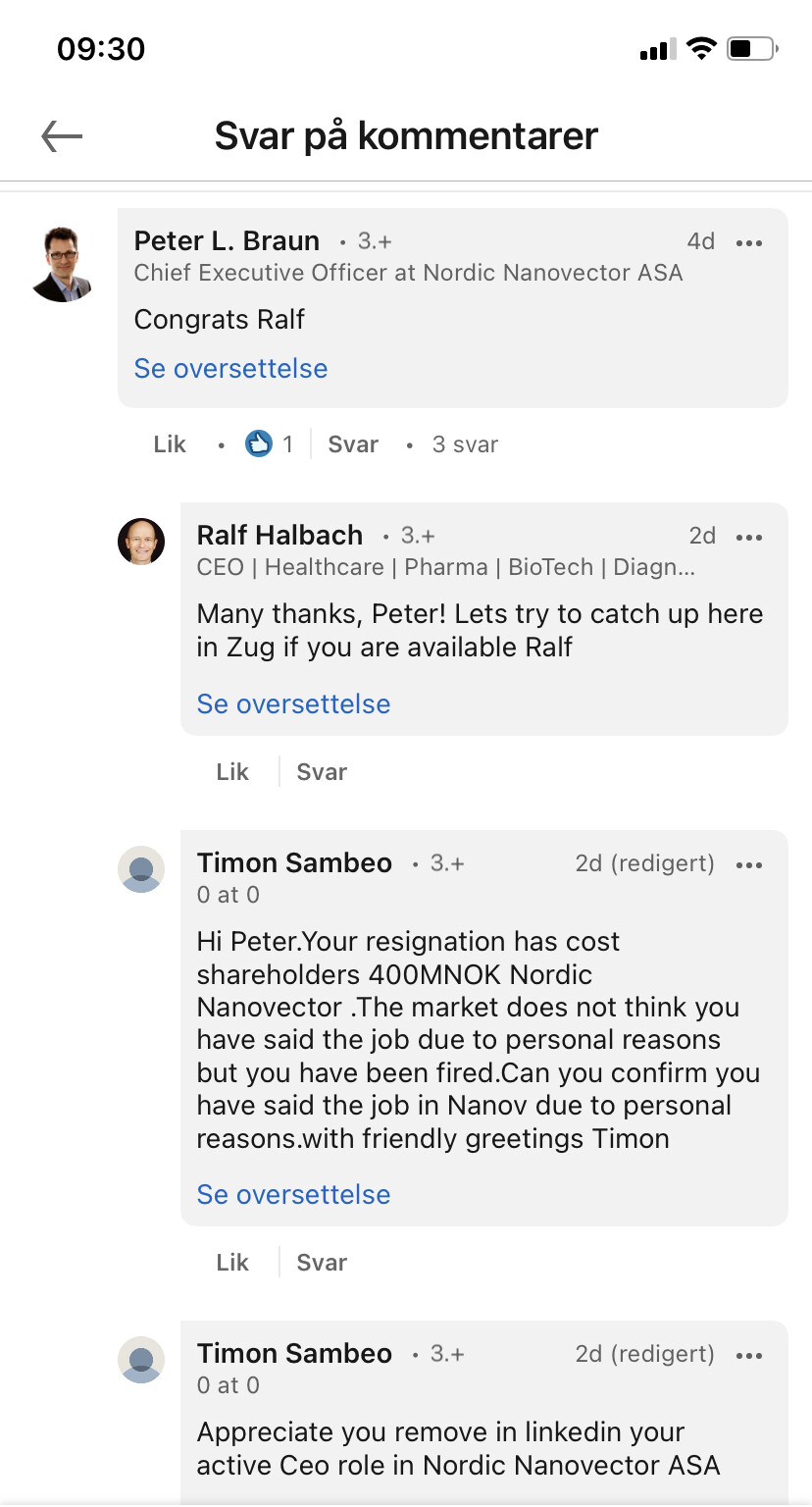Show translation of "Congrats Ralf" comment
The width and height of the screenshot is (812, 1507).
coord(230,369)
